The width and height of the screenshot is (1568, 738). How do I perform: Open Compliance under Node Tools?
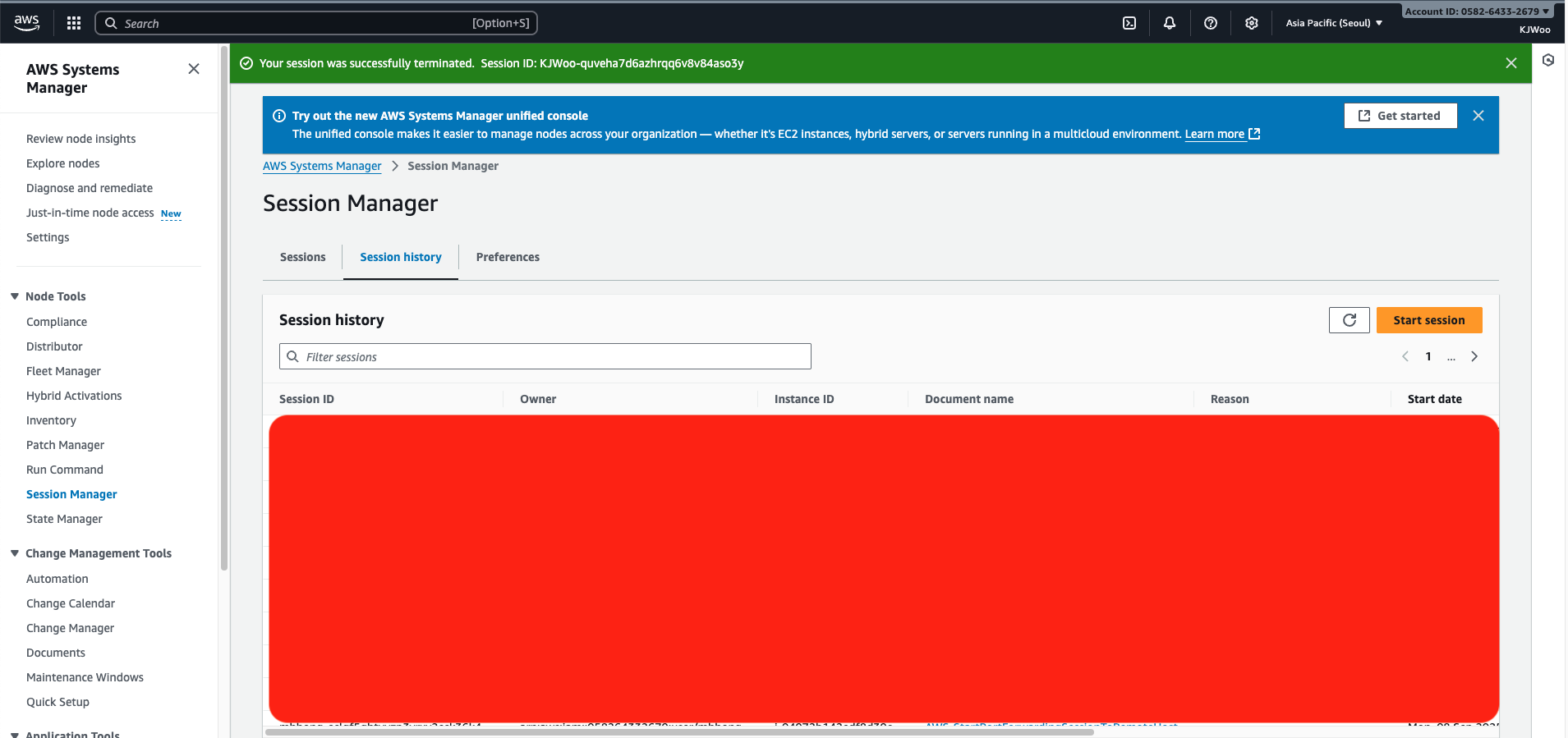pos(57,322)
